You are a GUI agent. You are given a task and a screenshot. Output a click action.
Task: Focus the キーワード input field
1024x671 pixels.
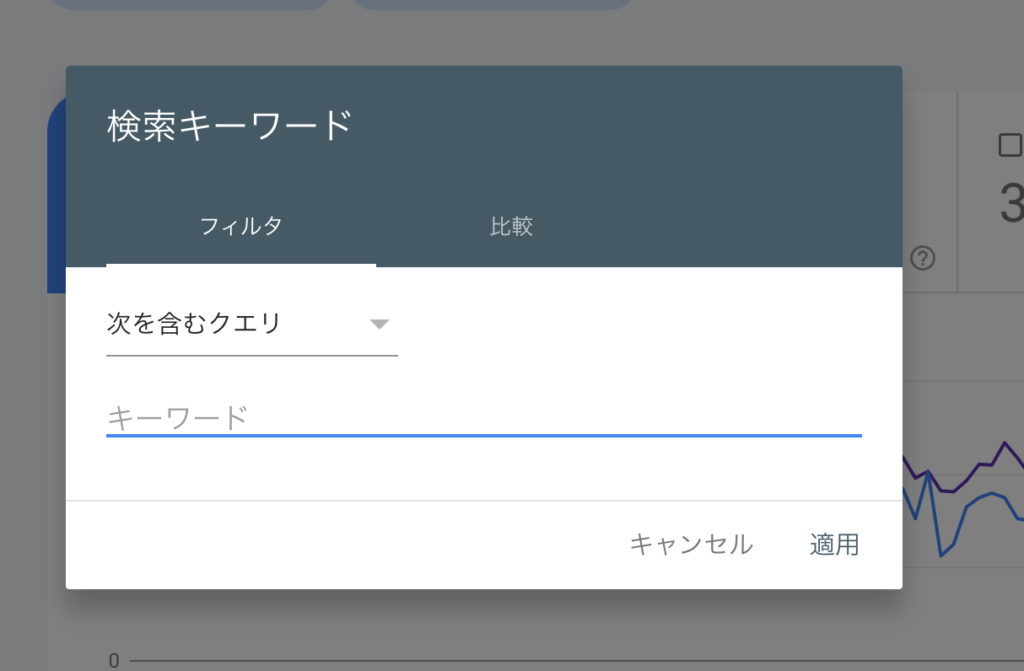(484, 417)
